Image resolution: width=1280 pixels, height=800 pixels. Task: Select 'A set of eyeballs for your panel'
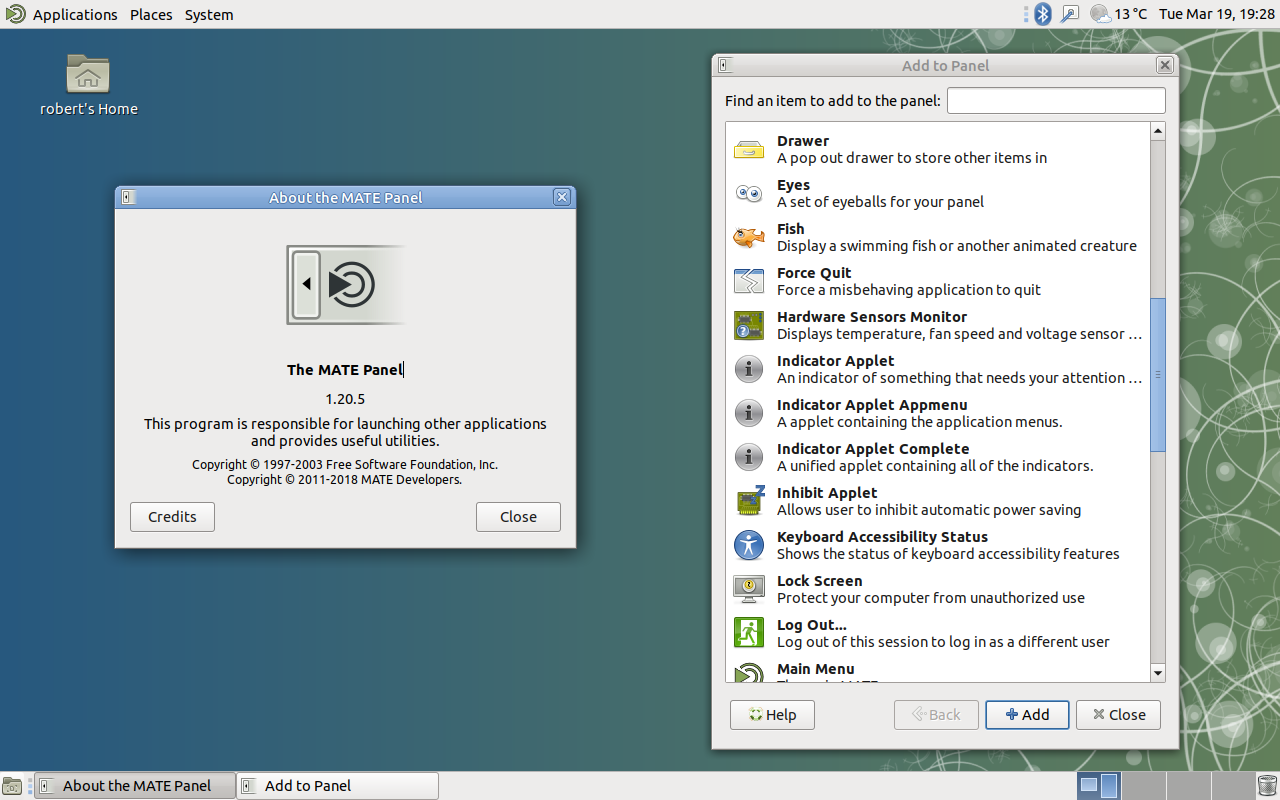pyautogui.click(x=880, y=202)
